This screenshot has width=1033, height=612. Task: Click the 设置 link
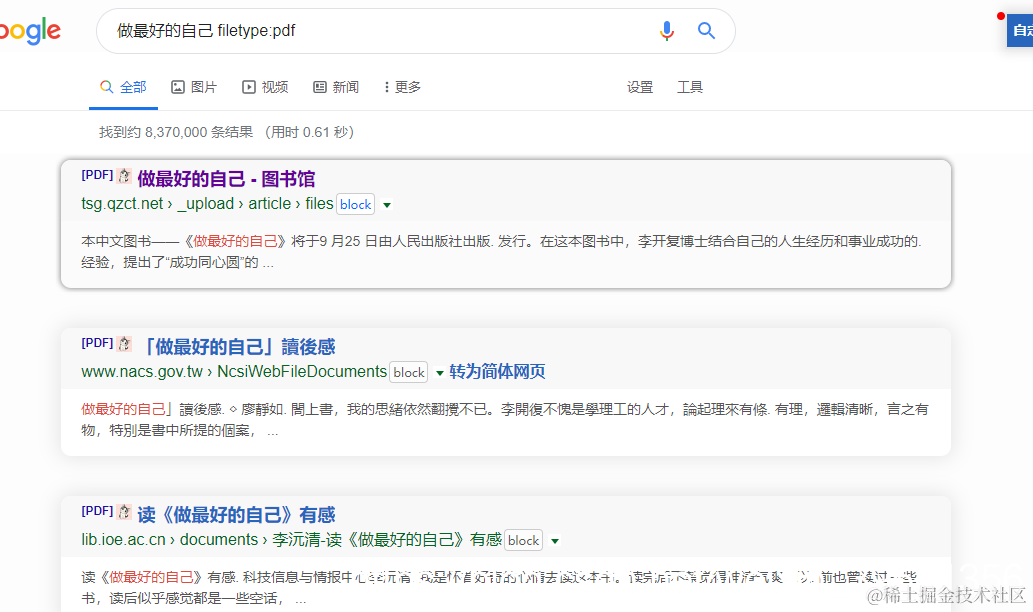640,87
